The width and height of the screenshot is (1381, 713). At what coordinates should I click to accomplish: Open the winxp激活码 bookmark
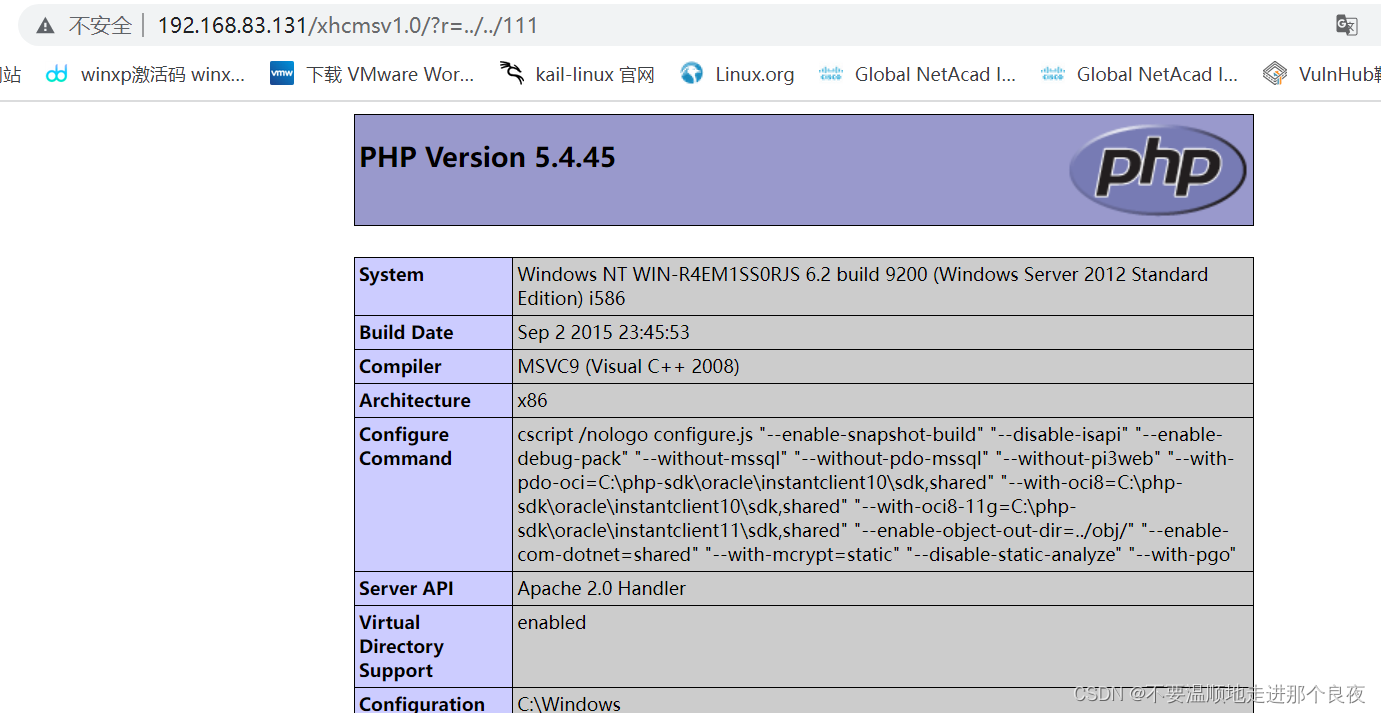point(162,74)
